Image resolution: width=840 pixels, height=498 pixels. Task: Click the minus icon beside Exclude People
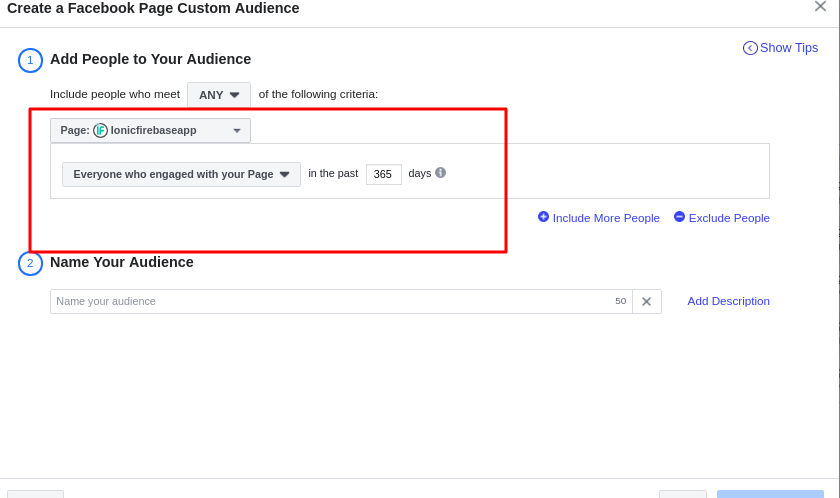pyautogui.click(x=679, y=216)
